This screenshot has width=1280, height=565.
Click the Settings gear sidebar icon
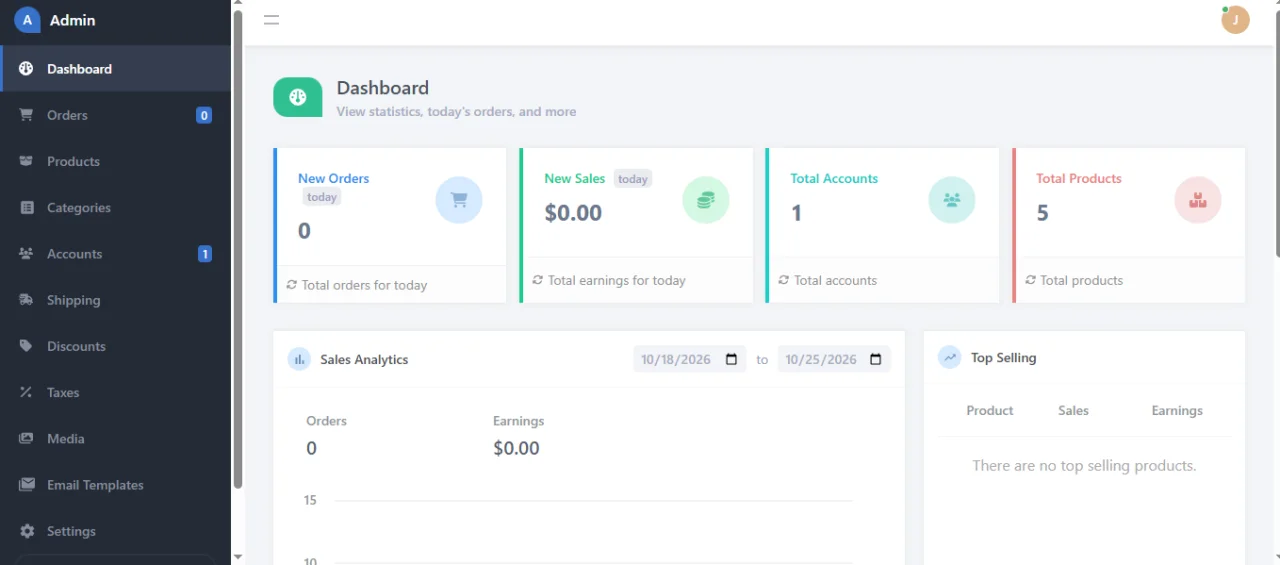[27, 531]
